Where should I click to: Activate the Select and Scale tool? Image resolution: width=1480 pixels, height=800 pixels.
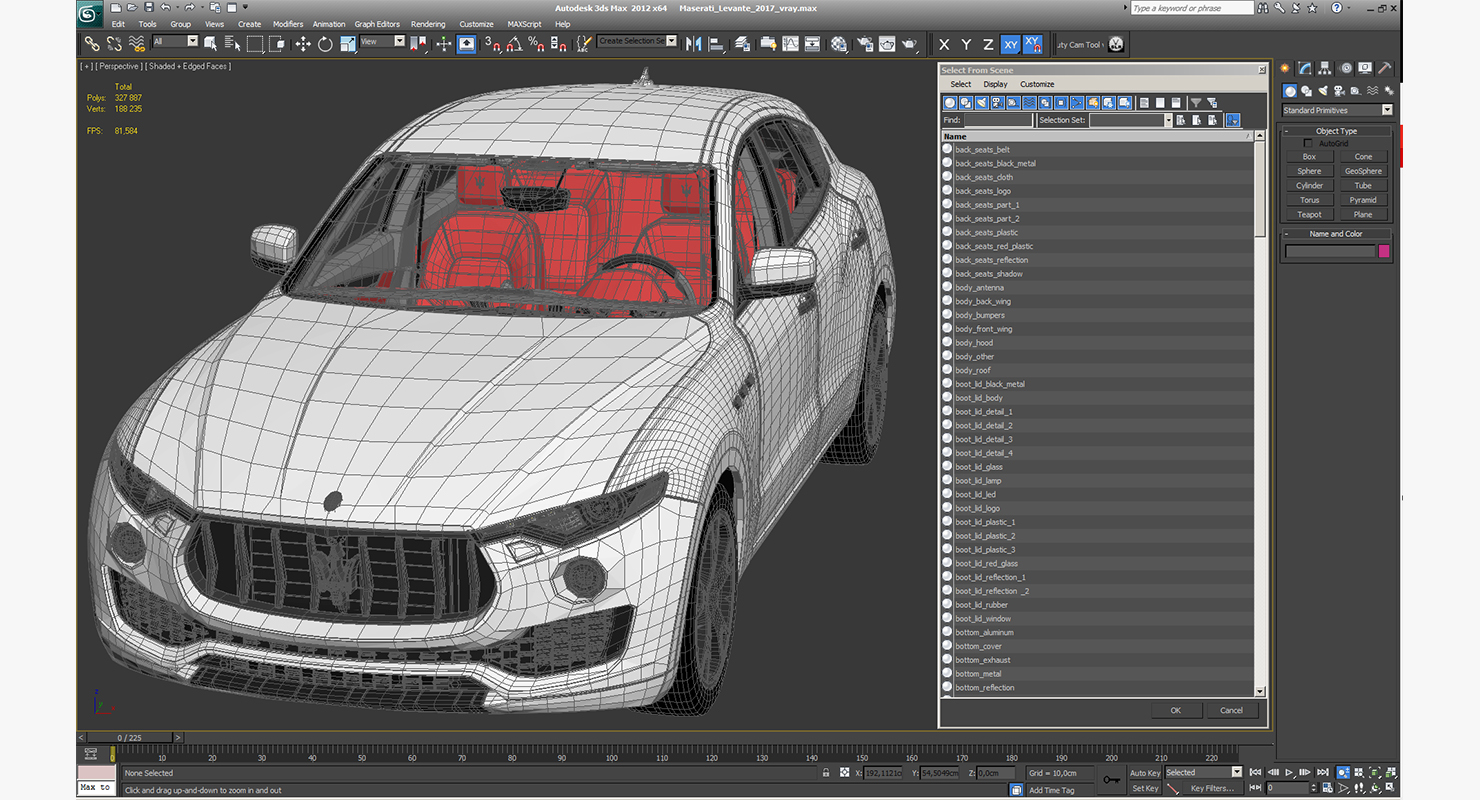347,44
